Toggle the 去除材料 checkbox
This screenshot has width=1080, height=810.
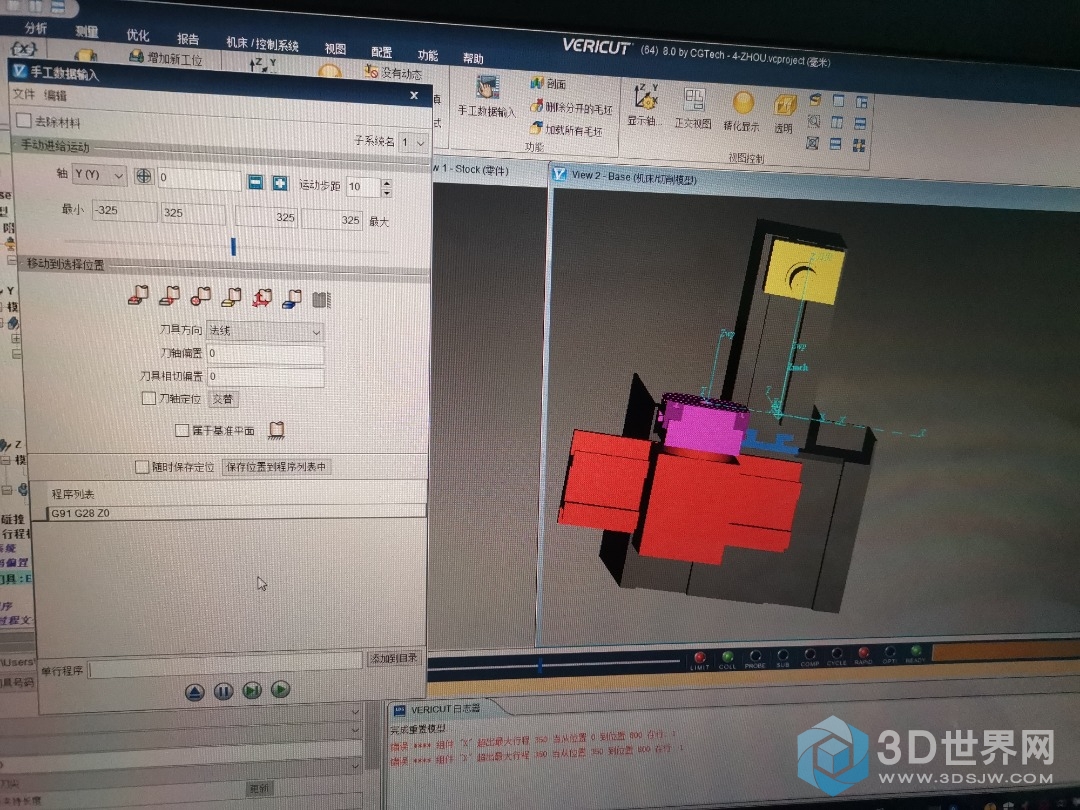[23, 121]
